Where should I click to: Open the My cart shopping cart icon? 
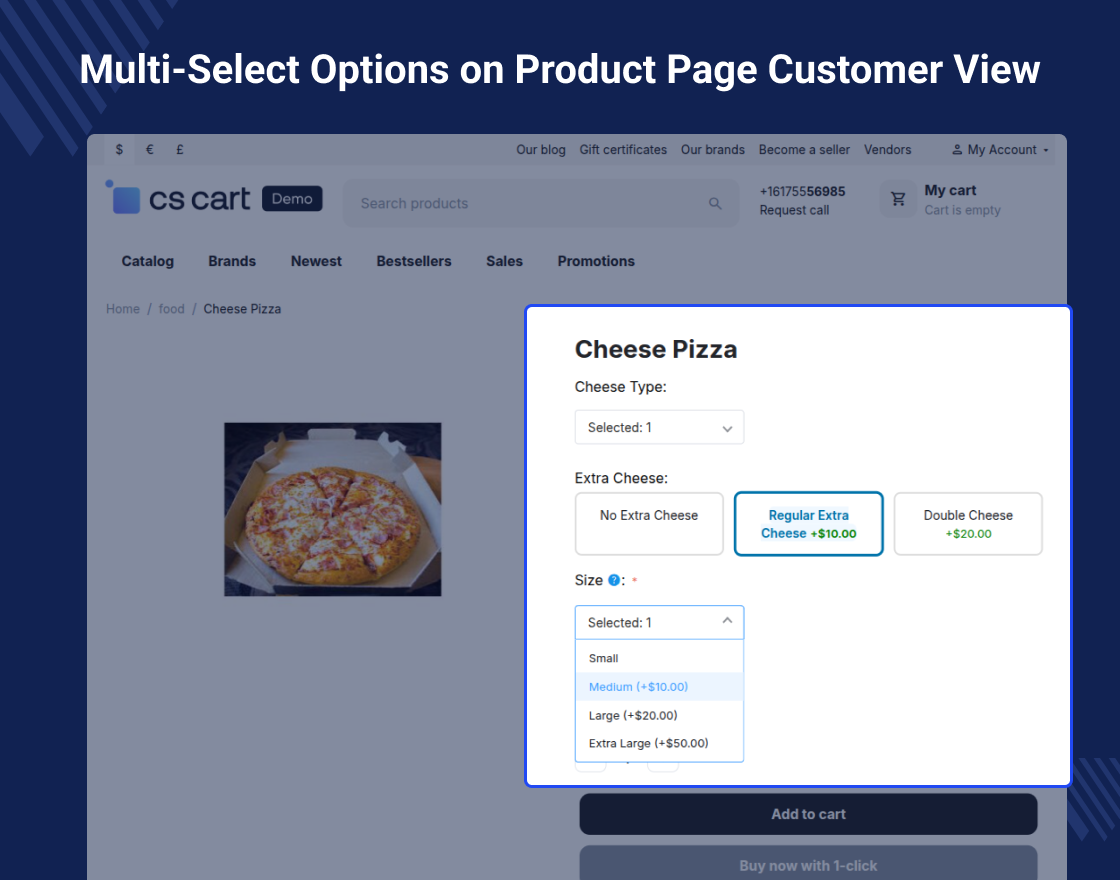pyautogui.click(x=898, y=199)
